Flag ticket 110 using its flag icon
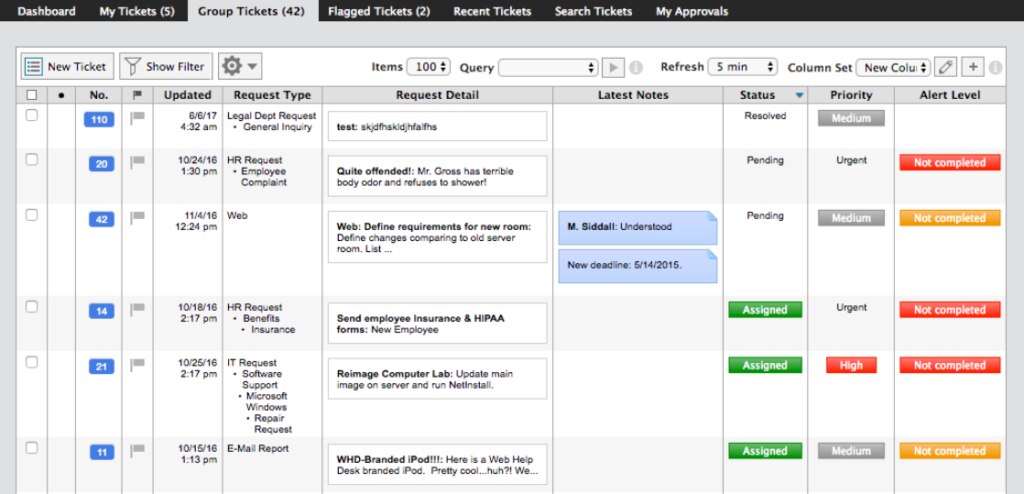This screenshot has width=1024, height=494. pyautogui.click(x=137, y=118)
